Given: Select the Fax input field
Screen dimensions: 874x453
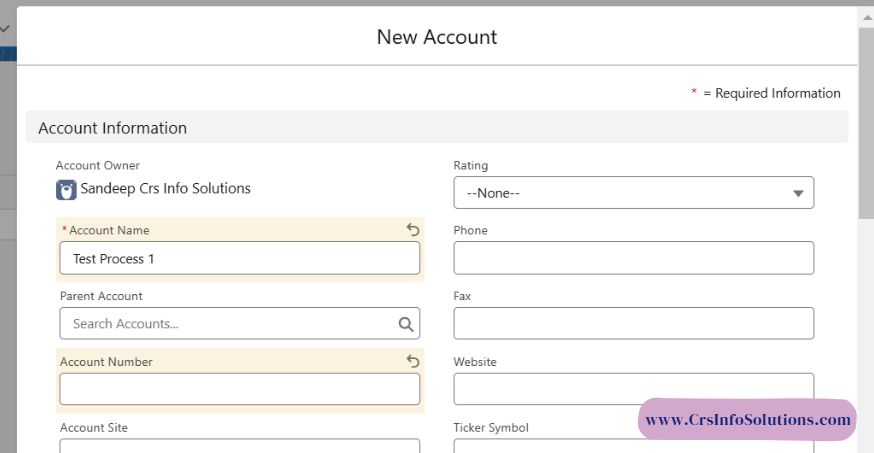Looking at the screenshot, I should (x=633, y=324).
